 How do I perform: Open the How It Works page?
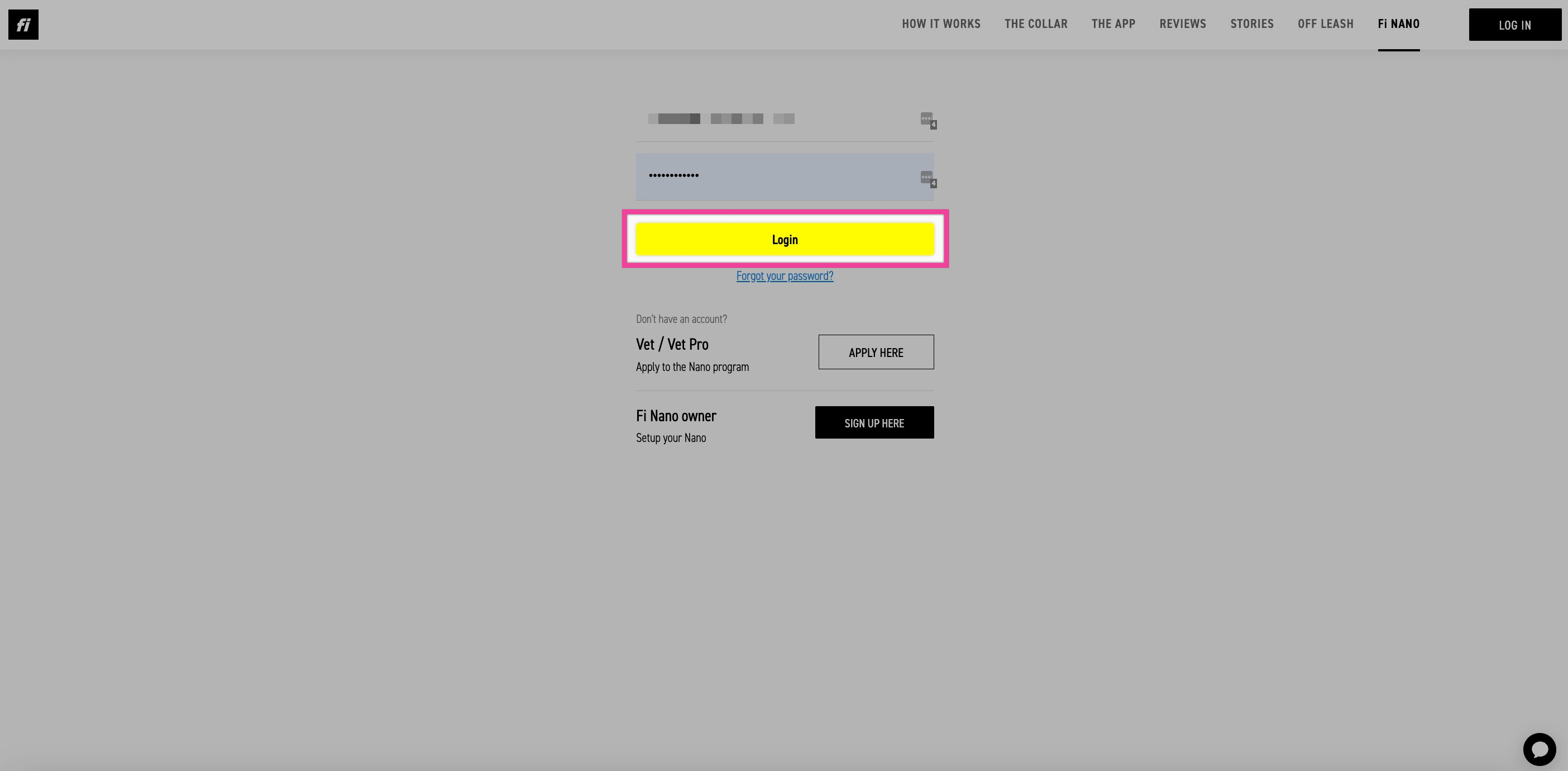[x=941, y=24]
